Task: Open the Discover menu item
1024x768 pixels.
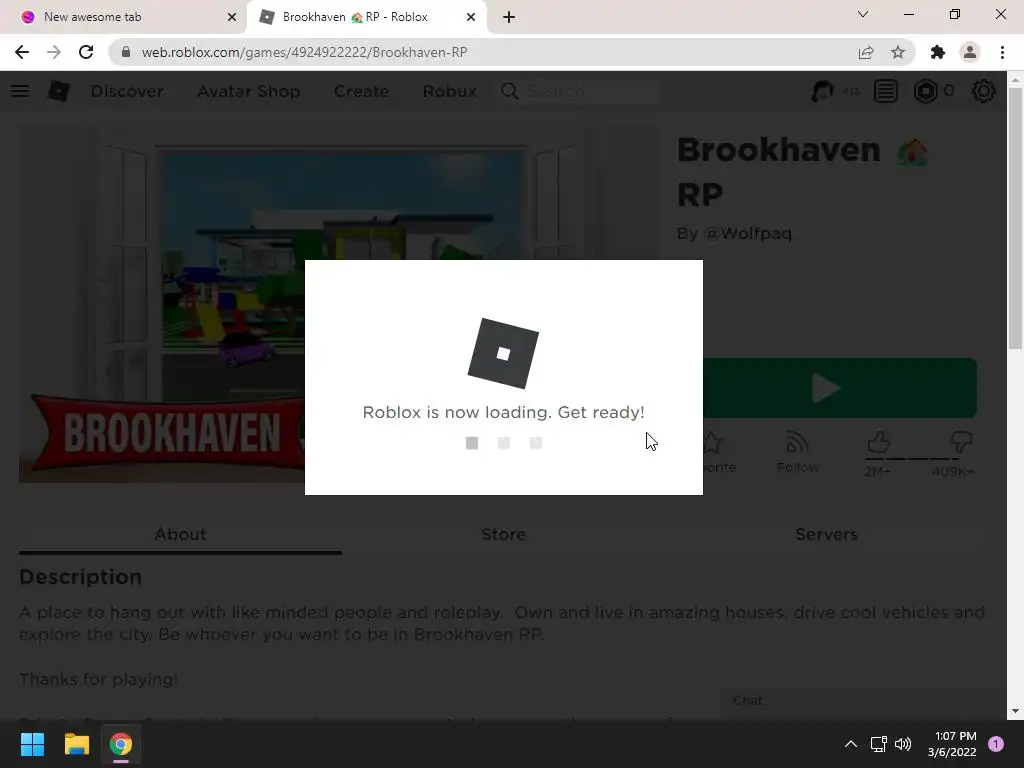Action: click(127, 91)
